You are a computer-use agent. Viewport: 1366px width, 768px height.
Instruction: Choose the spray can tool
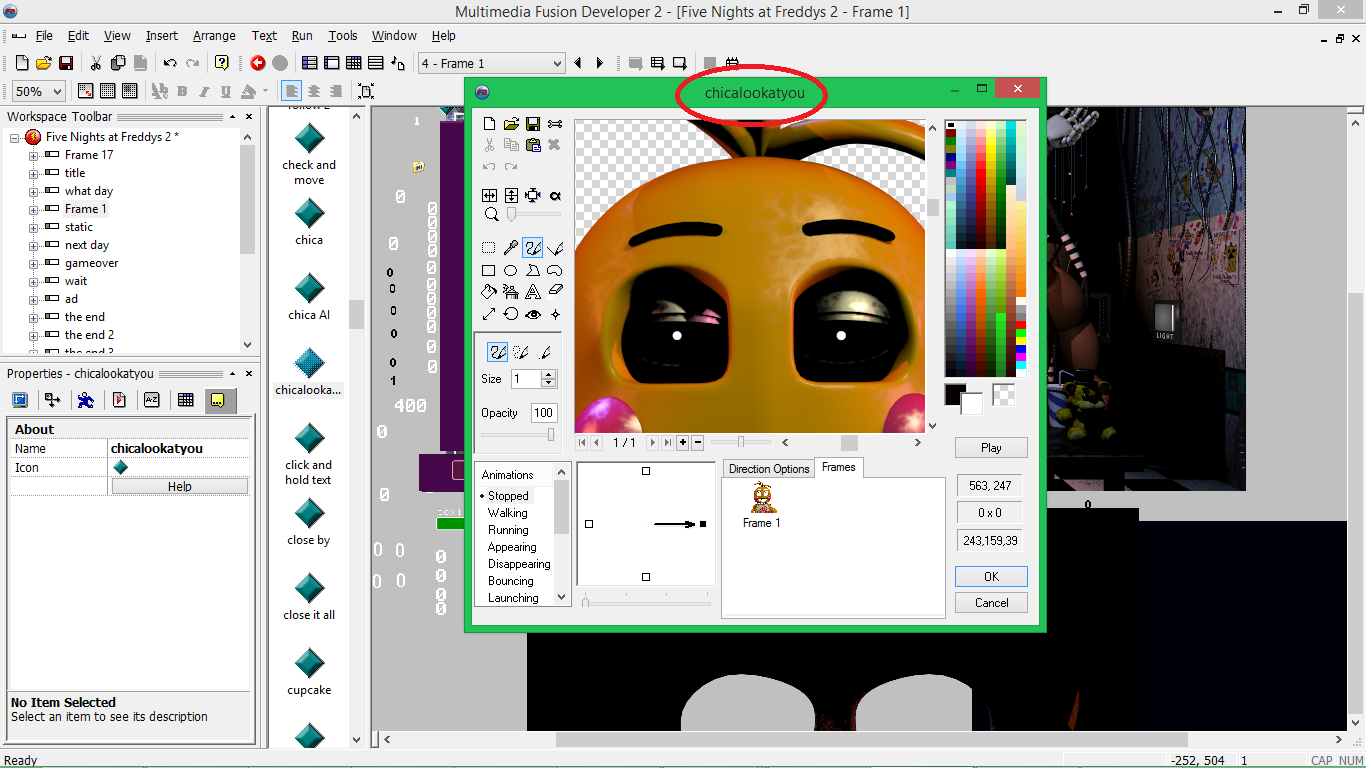[511, 292]
